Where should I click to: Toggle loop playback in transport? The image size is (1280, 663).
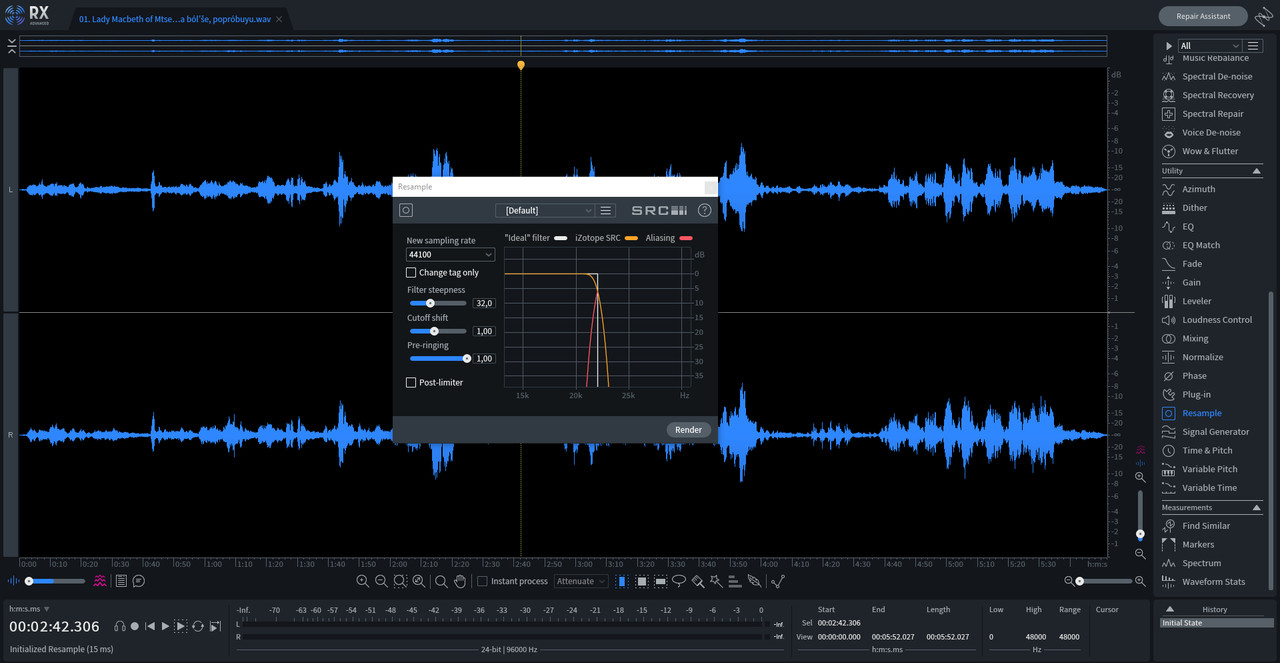[198, 626]
